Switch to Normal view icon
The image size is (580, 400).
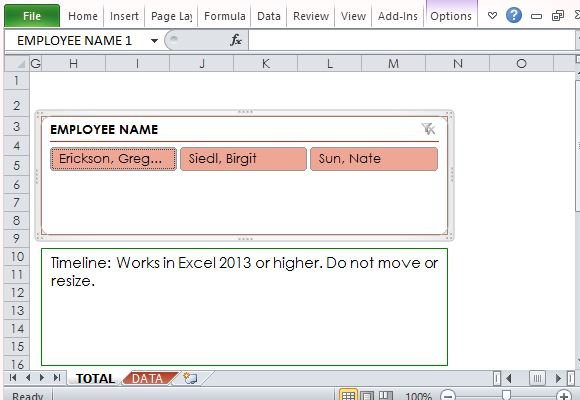click(x=348, y=396)
